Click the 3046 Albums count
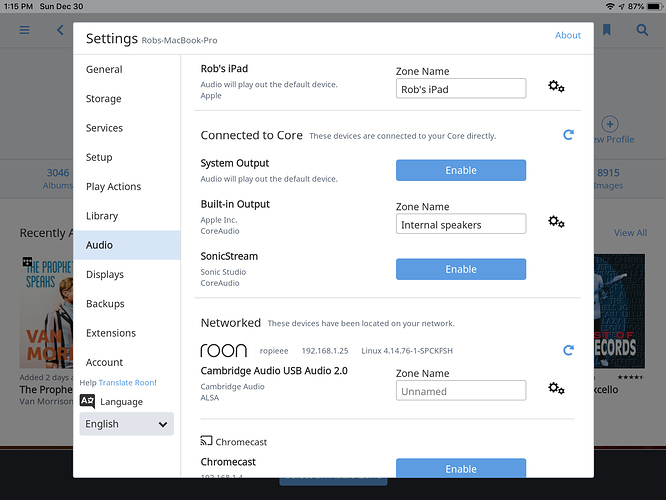This screenshot has height=500, width=666. click(x=58, y=178)
